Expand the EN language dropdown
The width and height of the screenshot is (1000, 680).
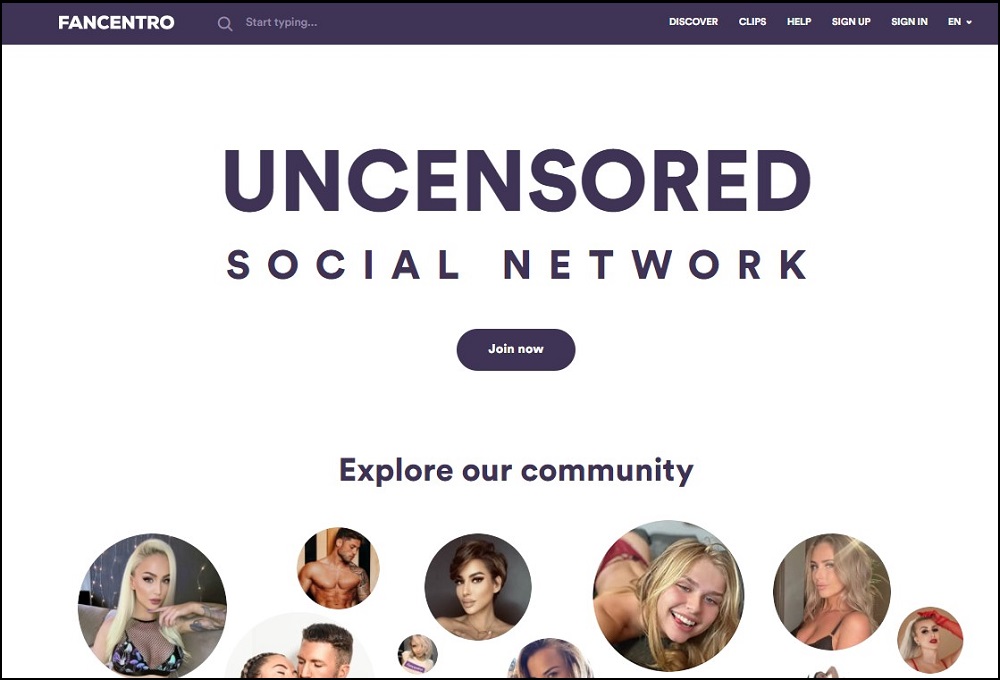tap(959, 22)
